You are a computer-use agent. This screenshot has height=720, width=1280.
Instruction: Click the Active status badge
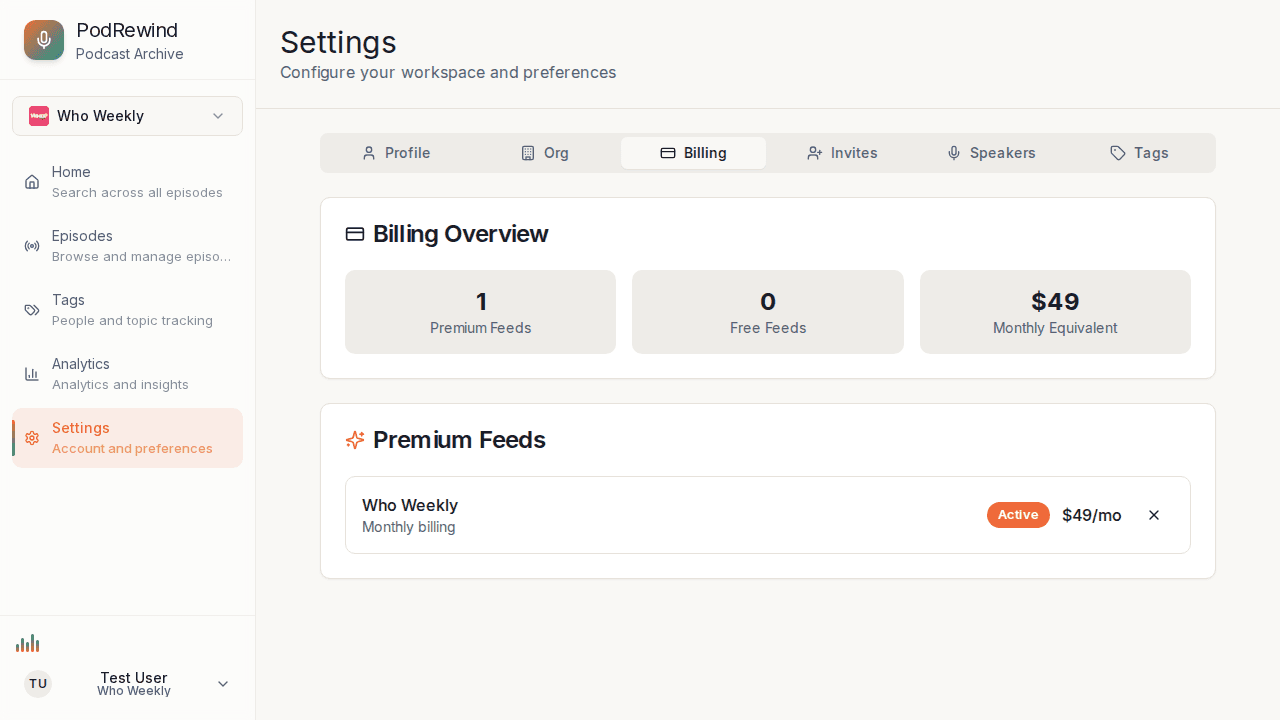1018,514
